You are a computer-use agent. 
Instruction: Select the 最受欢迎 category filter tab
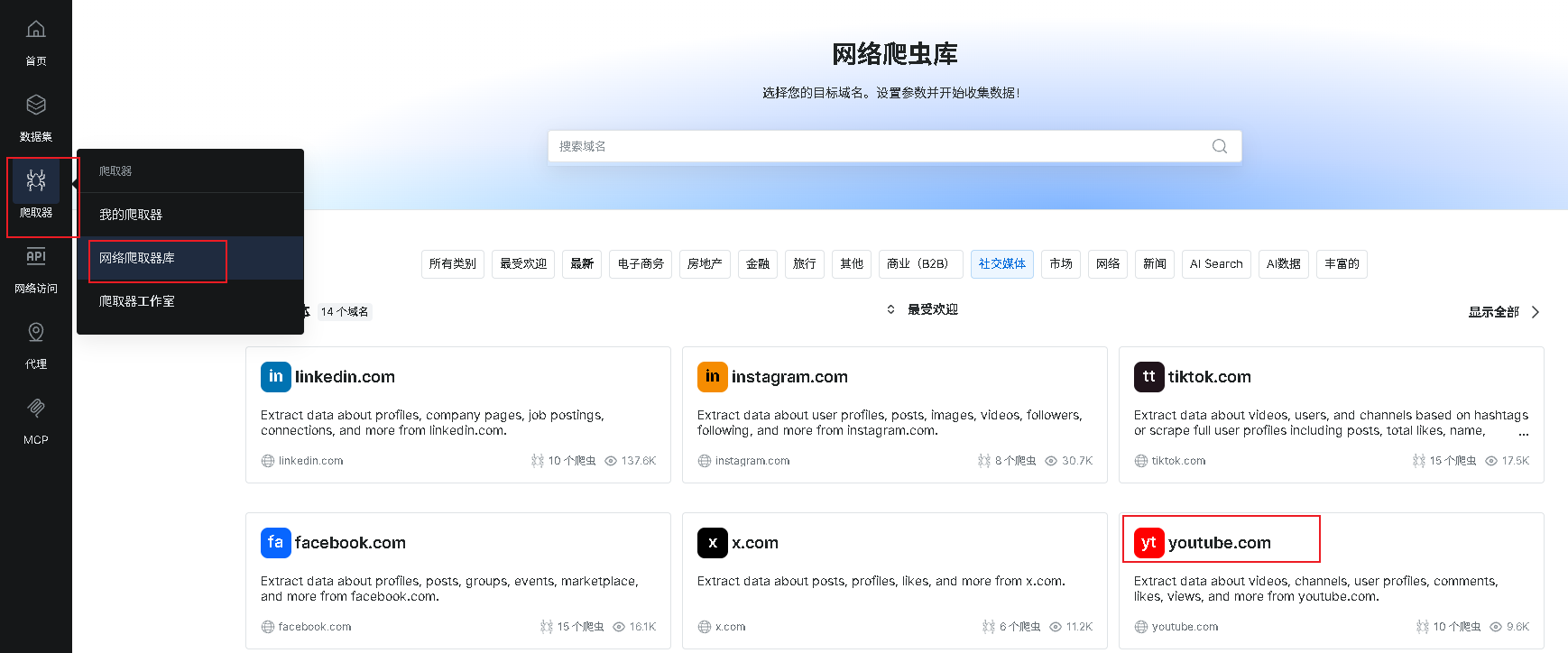coord(523,264)
